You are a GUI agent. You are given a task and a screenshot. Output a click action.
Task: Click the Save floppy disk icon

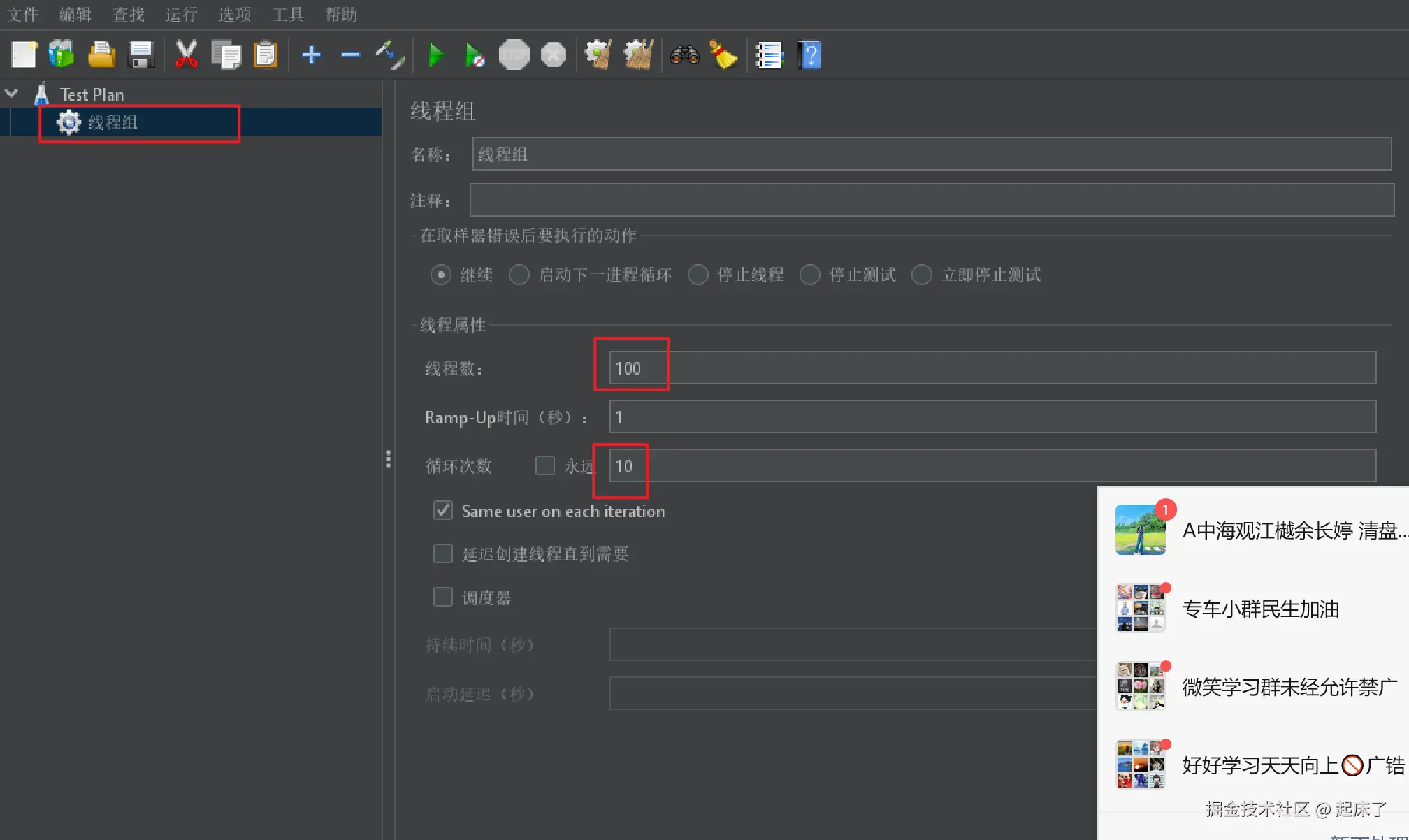pyautogui.click(x=141, y=55)
